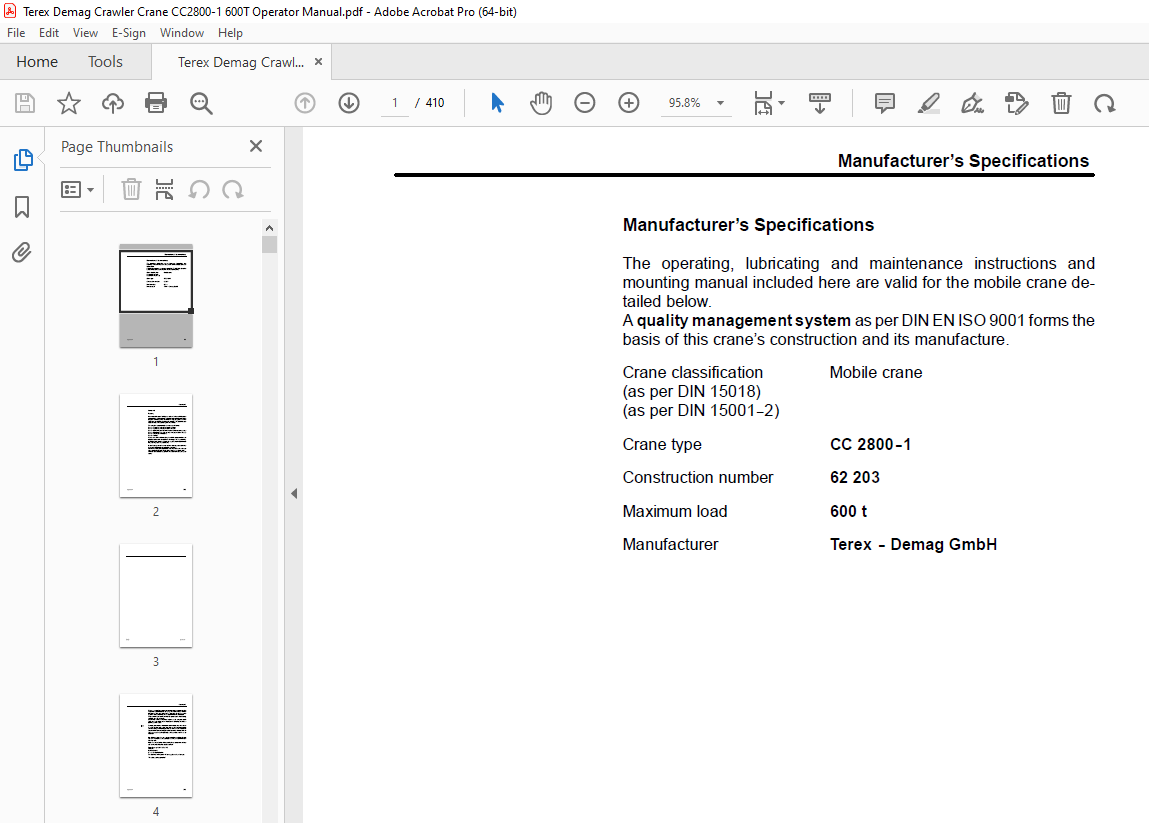Image resolution: width=1149 pixels, height=823 pixels.
Task: Click the 'CC 2800-1' crane type text
Action: click(870, 444)
